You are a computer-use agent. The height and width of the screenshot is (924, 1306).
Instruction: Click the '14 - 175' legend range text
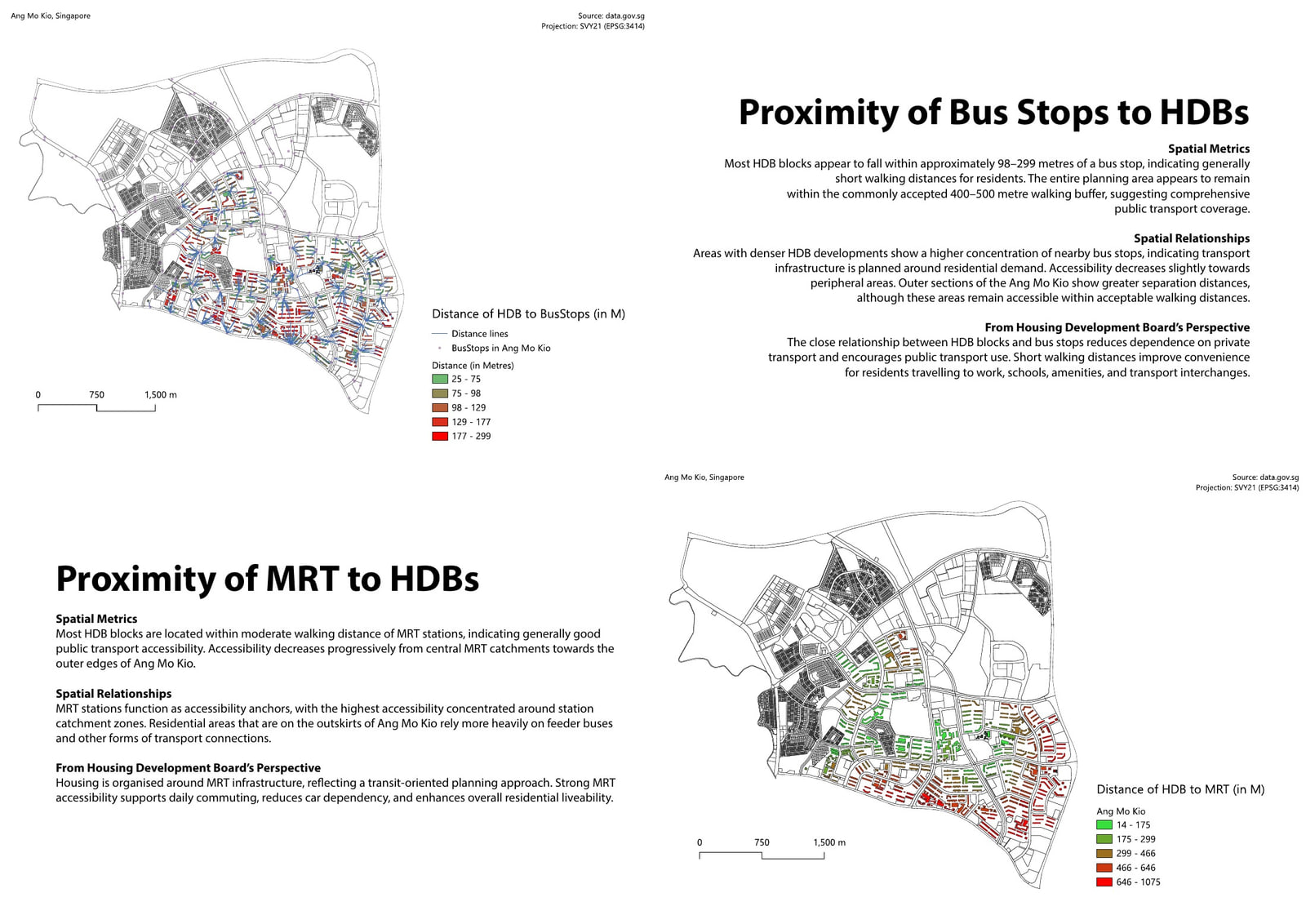click(x=1133, y=825)
